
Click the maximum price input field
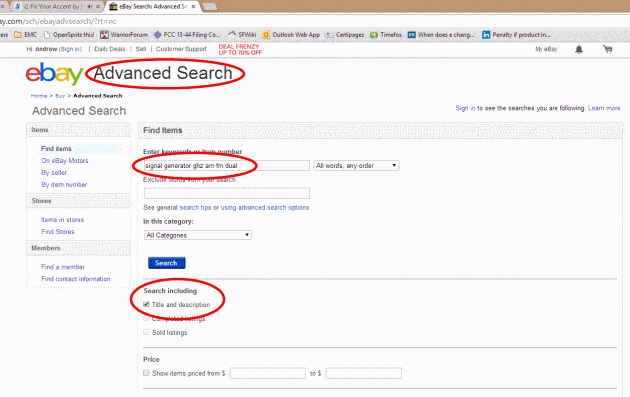point(363,373)
